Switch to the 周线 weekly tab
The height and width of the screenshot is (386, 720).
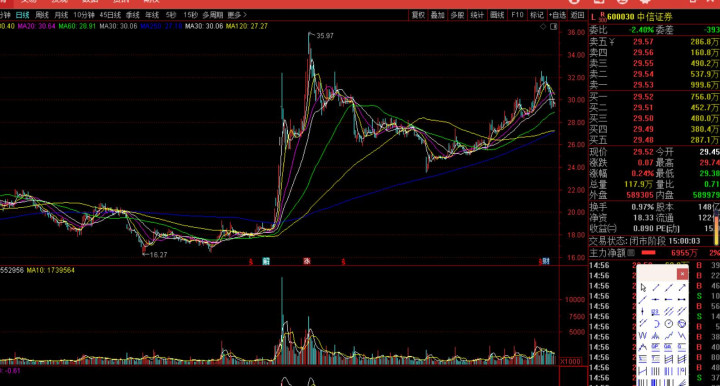42,15
